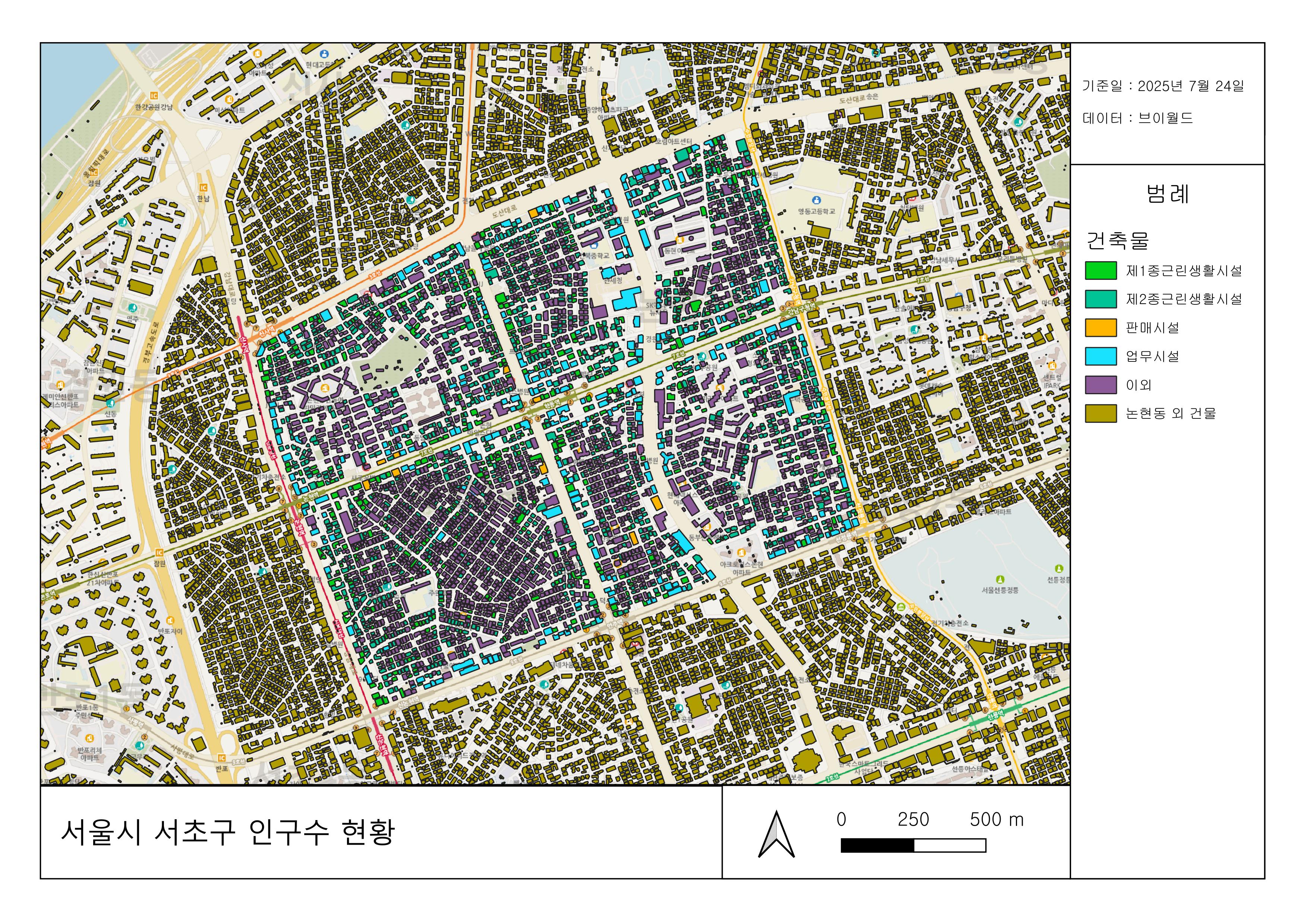This screenshot has width=1307, height=924.
Task: Click the 건축물 legend group label
Action: 1117,241
